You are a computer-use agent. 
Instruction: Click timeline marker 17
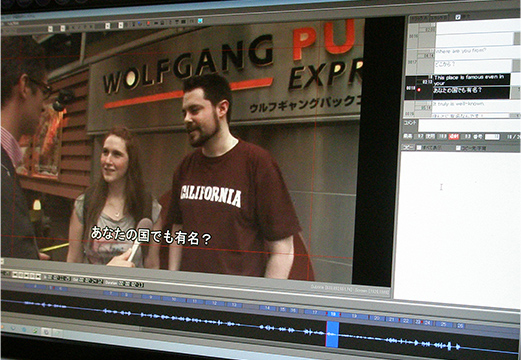(x=315, y=312)
